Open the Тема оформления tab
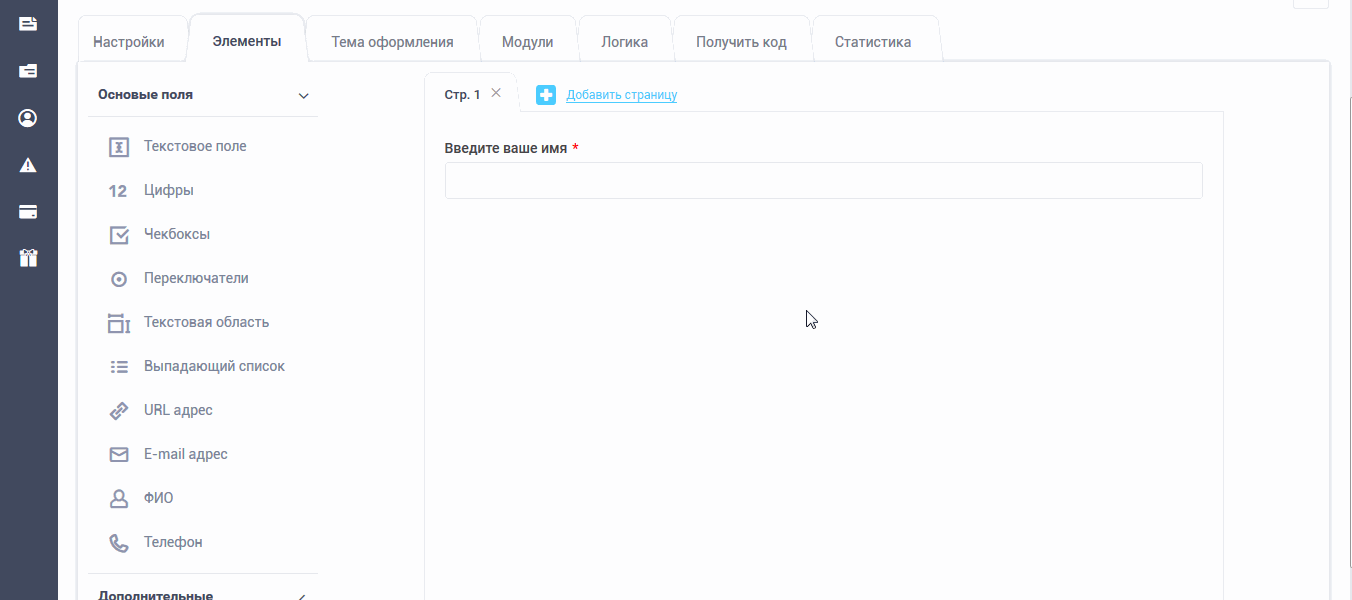The image size is (1352, 600). (x=392, y=42)
